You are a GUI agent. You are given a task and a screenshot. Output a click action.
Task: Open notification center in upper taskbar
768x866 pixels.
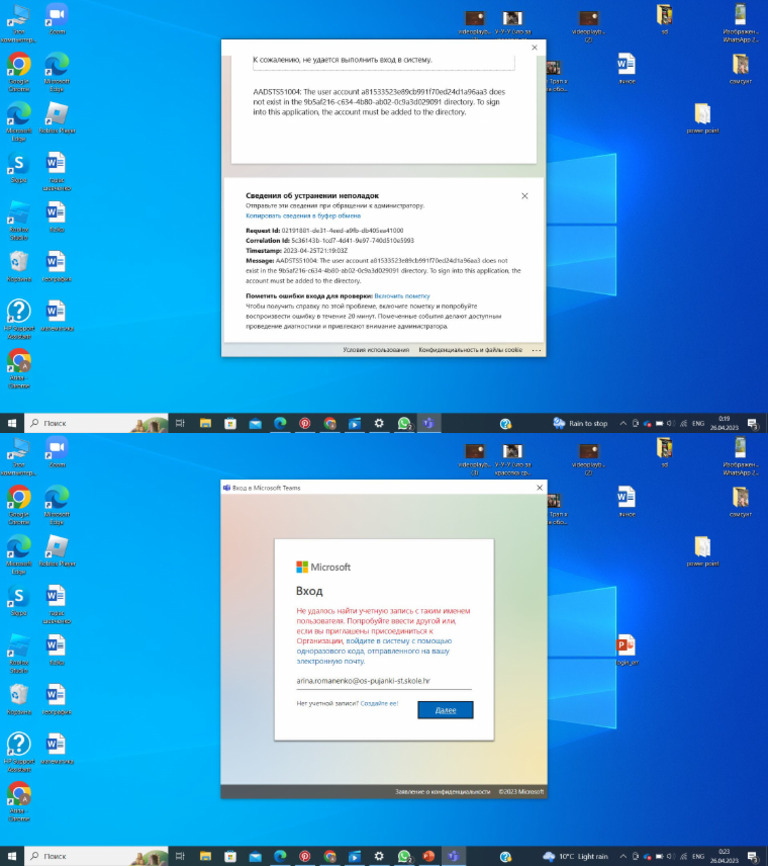[x=753, y=424]
